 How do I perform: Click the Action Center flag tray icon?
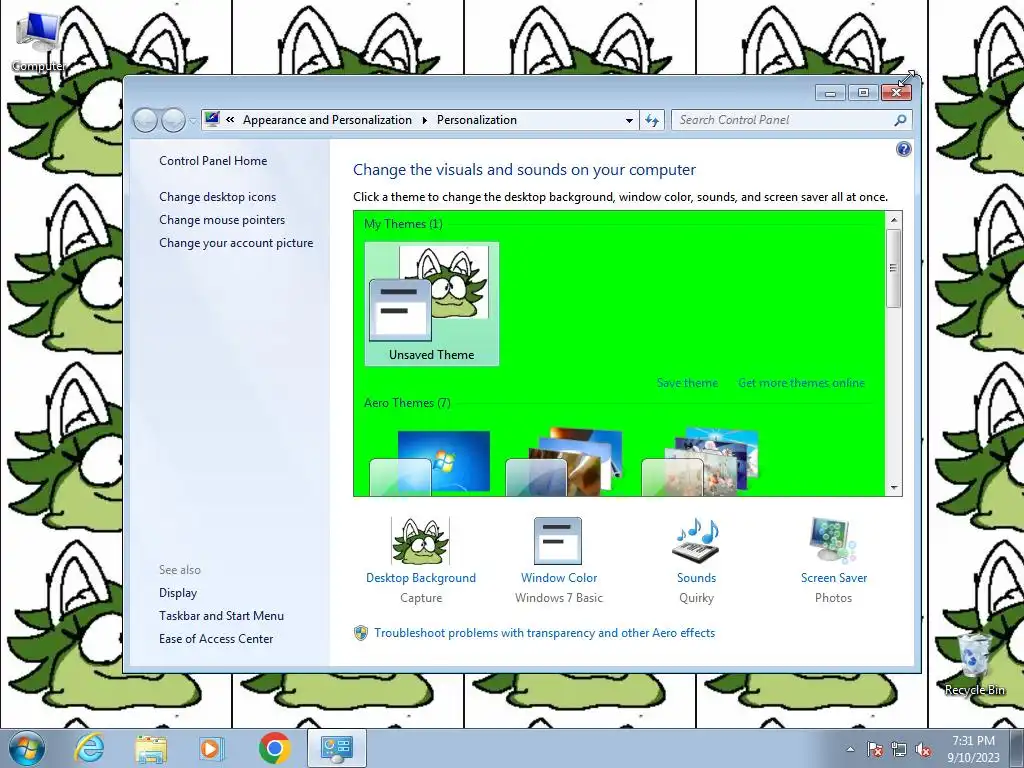875,750
